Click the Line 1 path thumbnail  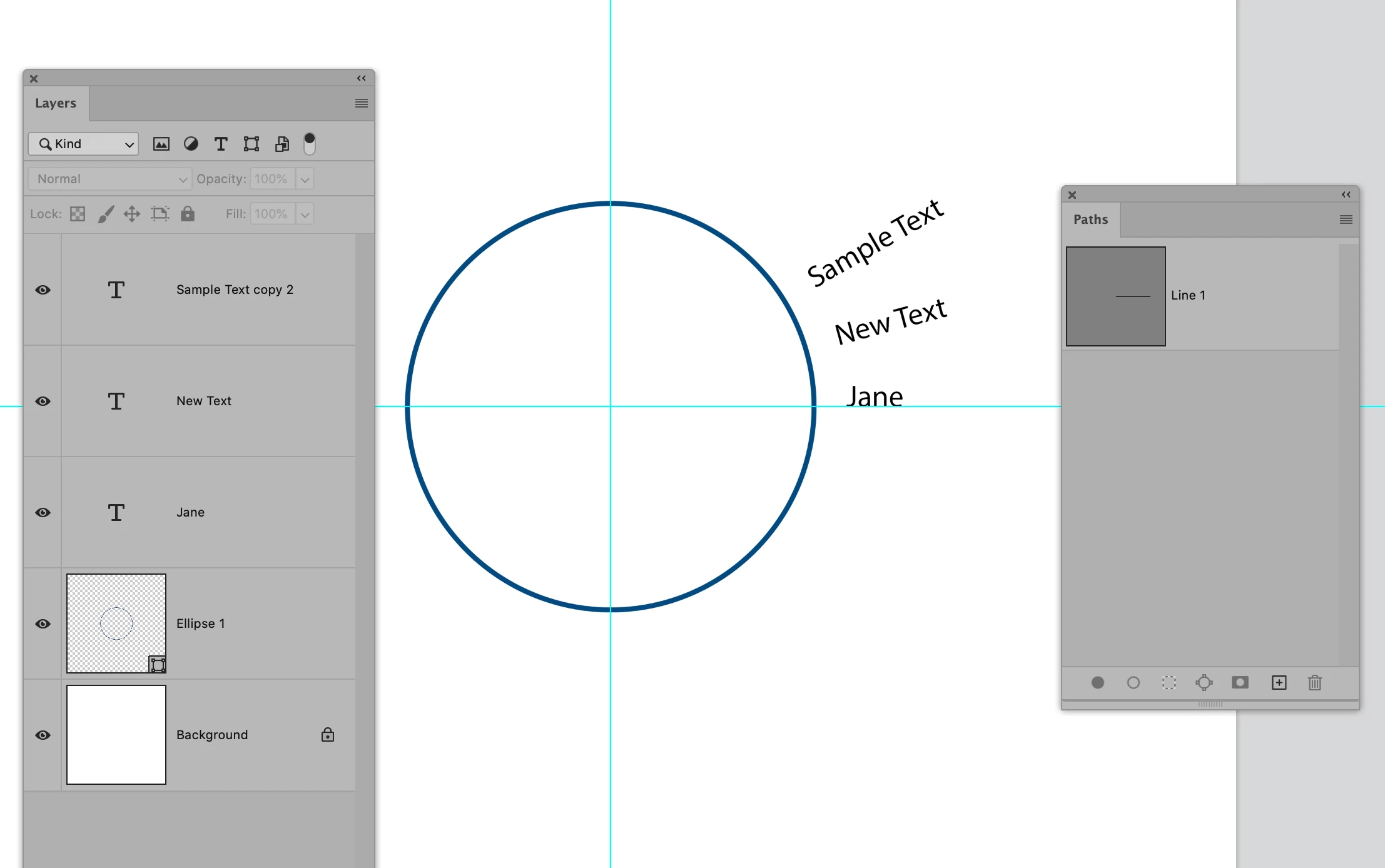tap(1115, 296)
